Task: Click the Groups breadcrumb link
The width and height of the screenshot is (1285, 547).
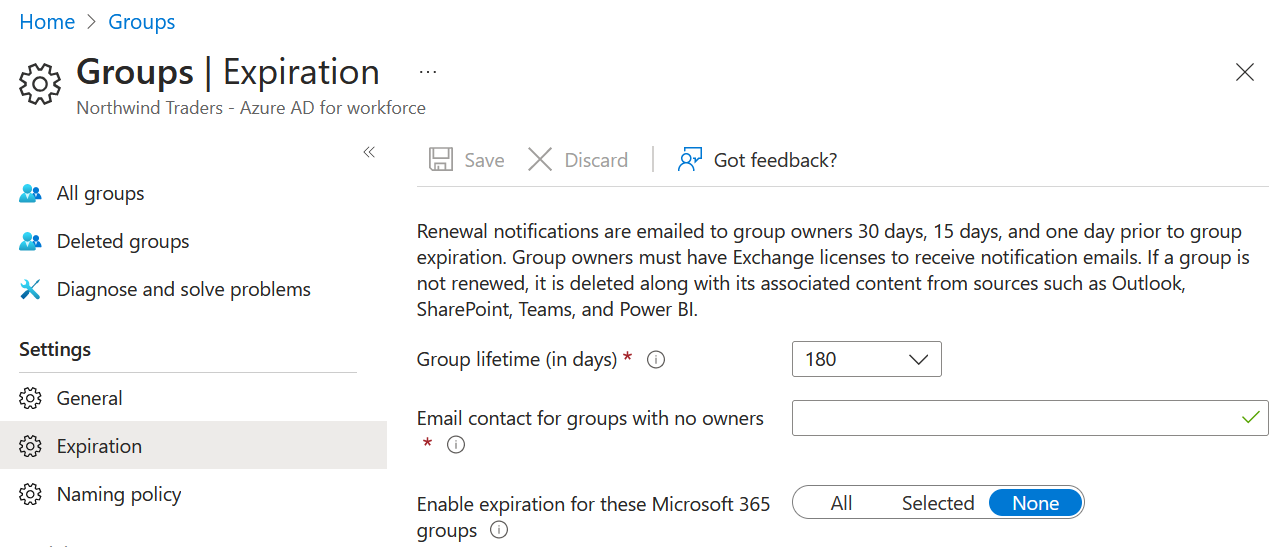Action: 142,22
